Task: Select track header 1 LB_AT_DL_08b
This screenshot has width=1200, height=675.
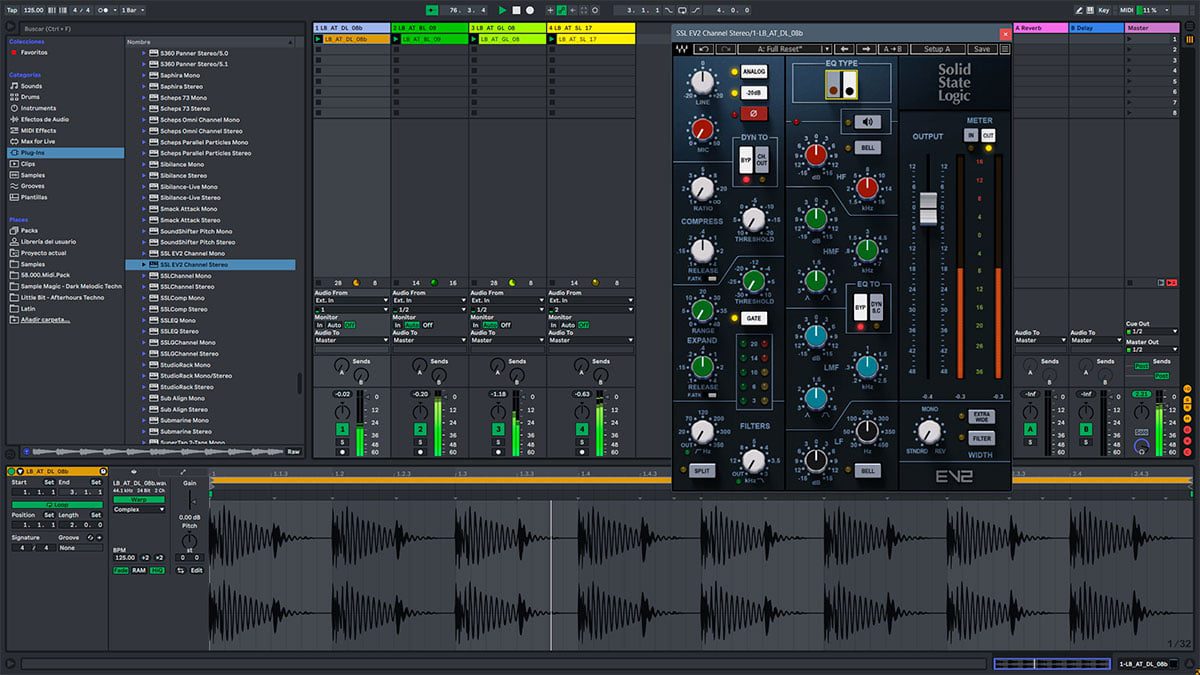Action: 351,28
